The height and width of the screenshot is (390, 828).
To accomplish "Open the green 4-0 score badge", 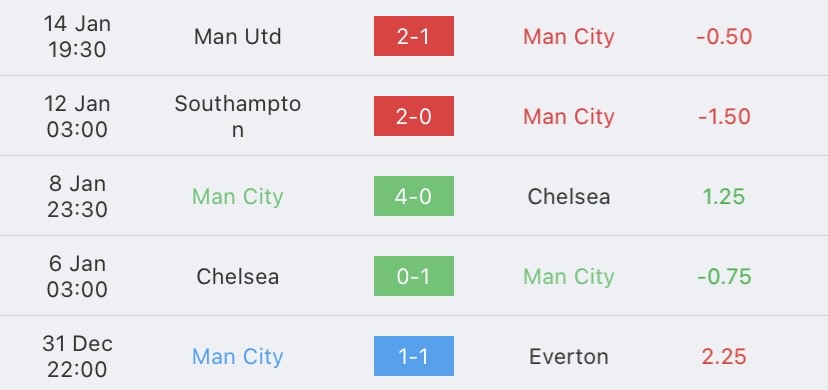I will (413, 196).
